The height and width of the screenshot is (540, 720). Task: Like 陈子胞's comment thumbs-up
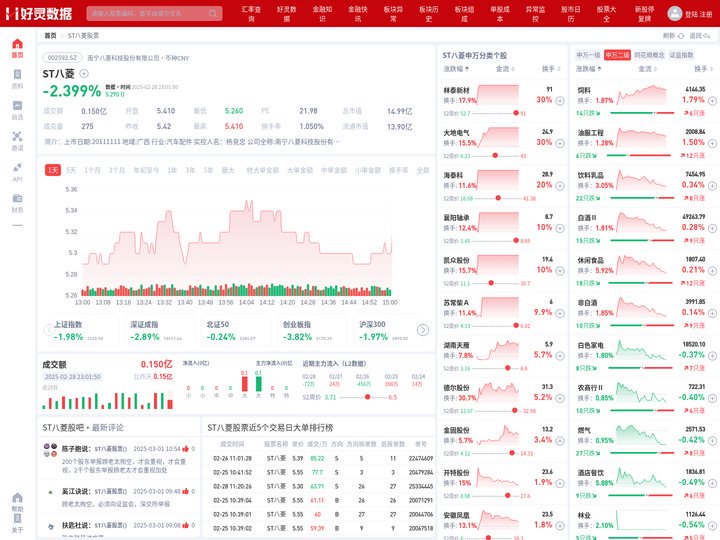click(186, 449)
